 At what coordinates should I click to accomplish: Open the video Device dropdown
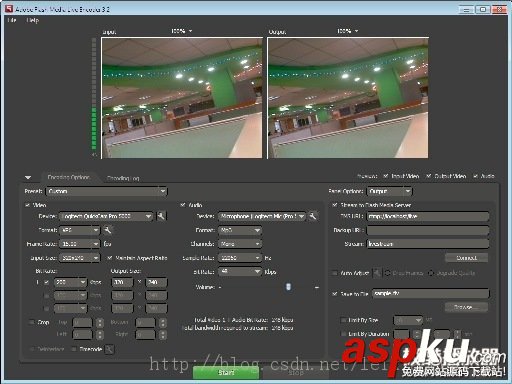tap(106, 216)
